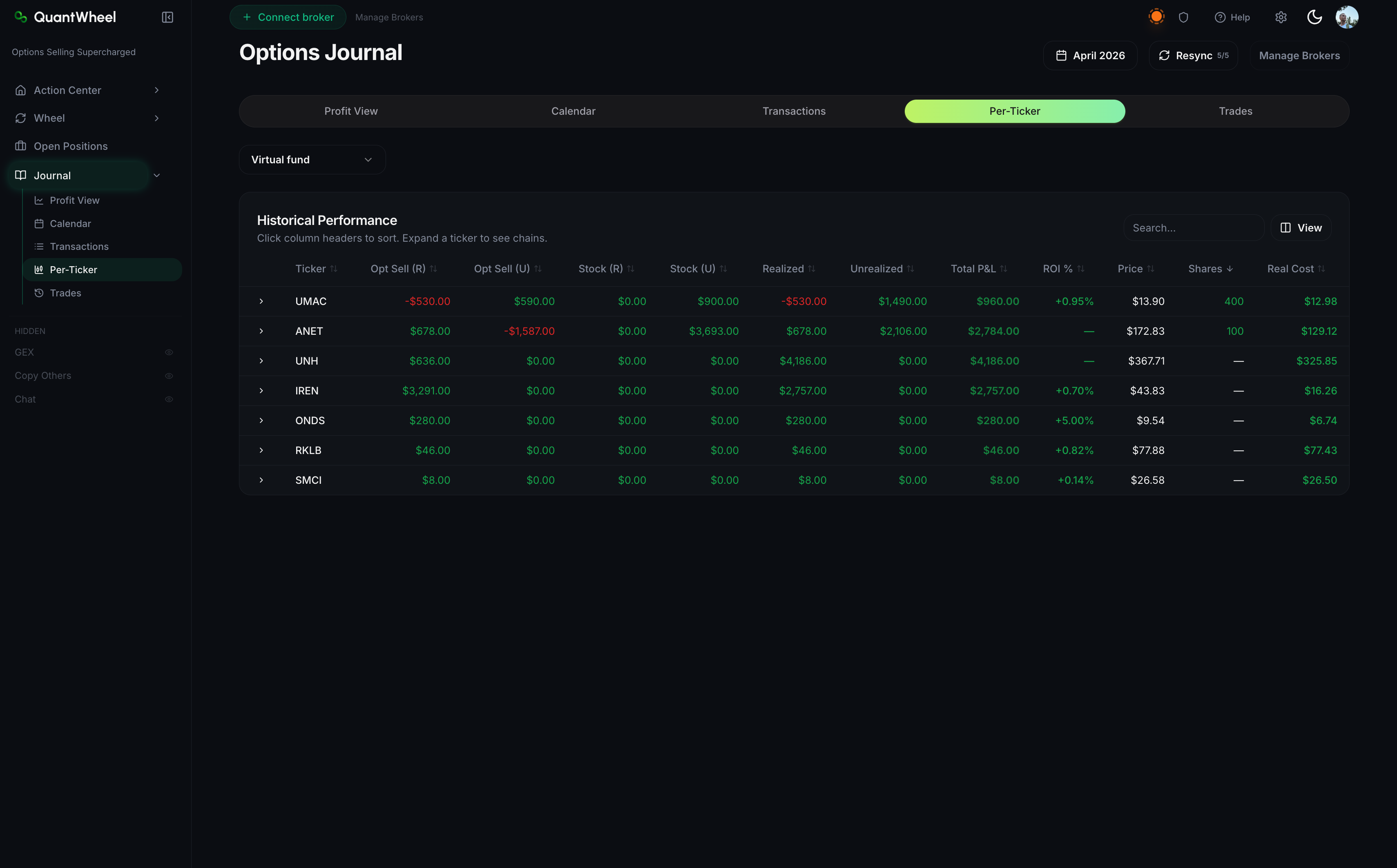This screenshot has height=868, width=1397.
Task: Open the Virtual fund dropdown
Action: (312, 160)
